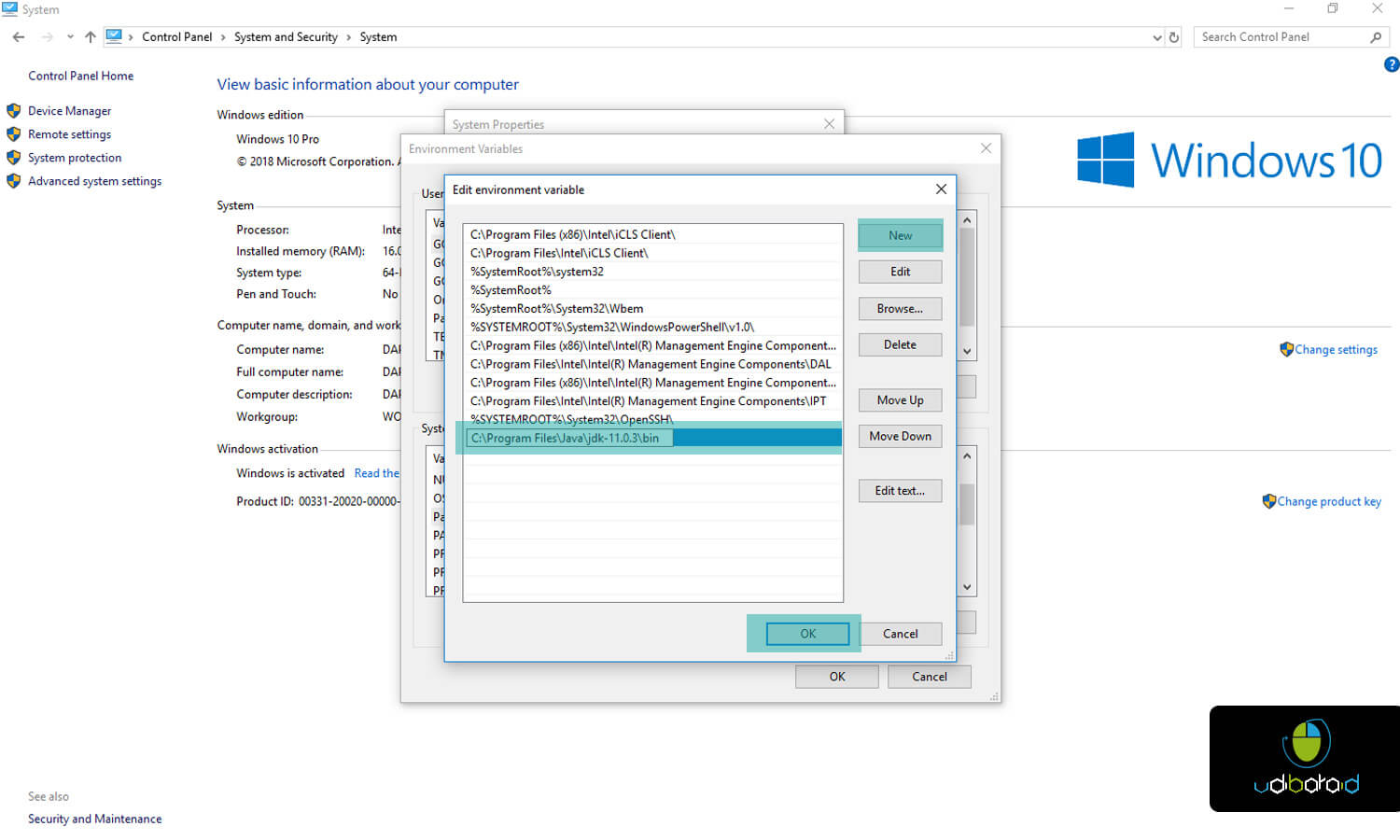The height and width of the screenshot is (840, 1400).
Task: Go up one folder level
Action: tap(90, 37)
